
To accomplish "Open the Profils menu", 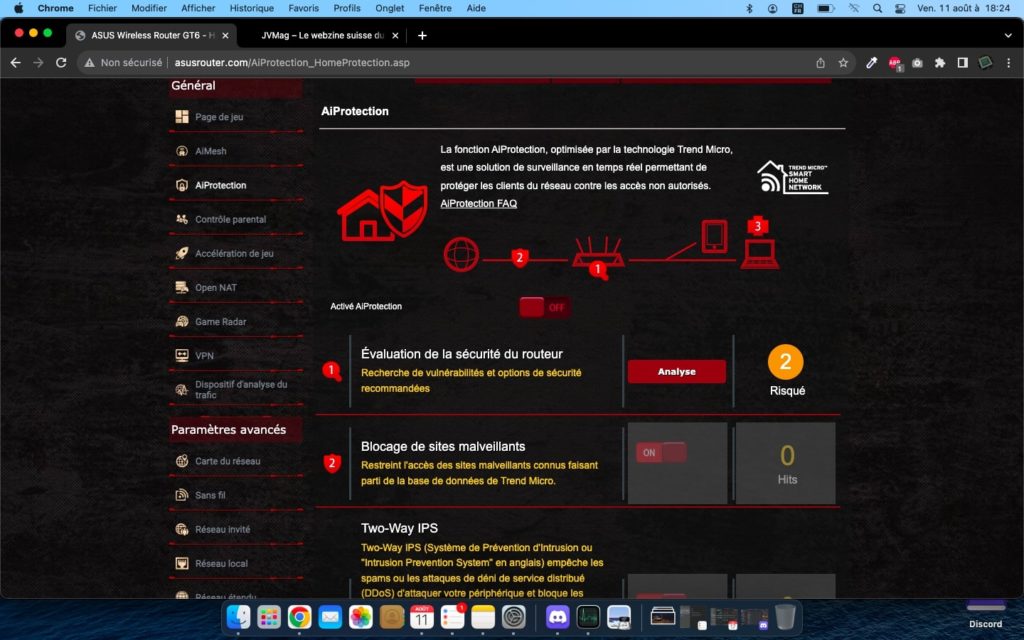I will [x=347, y=8].
